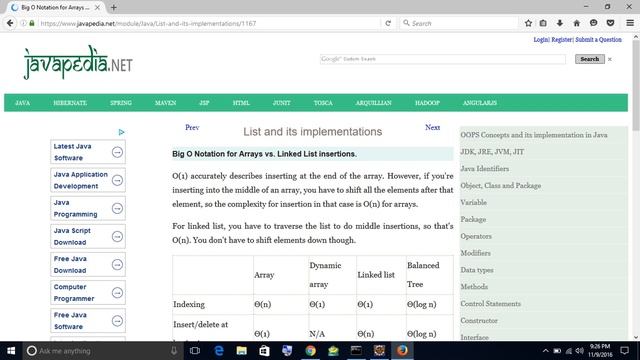Screen dimensions: 640x360
Task: Go to the Prev lesson link
Action: tap(192, 127)
